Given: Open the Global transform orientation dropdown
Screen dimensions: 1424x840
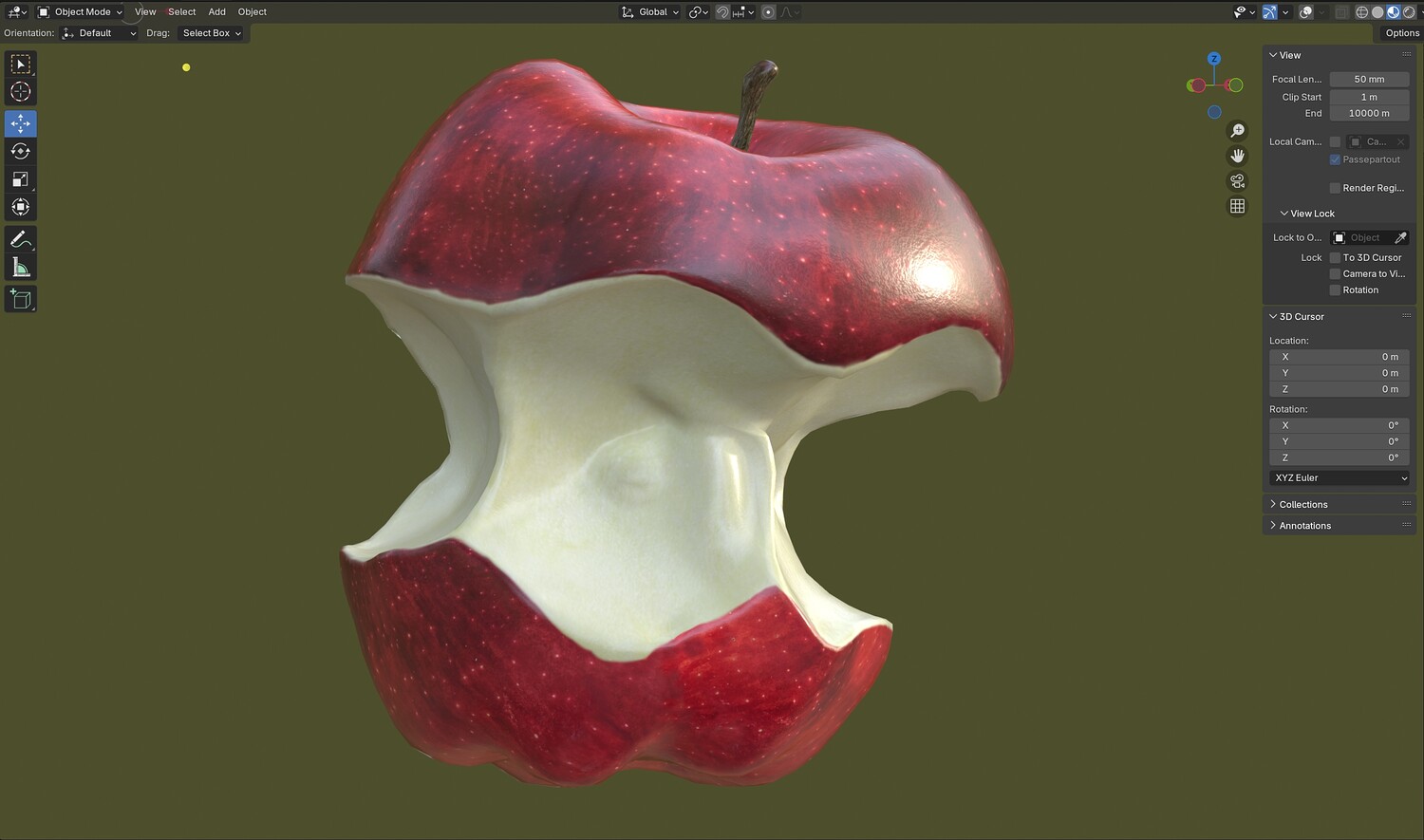Looking at the screenshot, I should tap(650, 11).
